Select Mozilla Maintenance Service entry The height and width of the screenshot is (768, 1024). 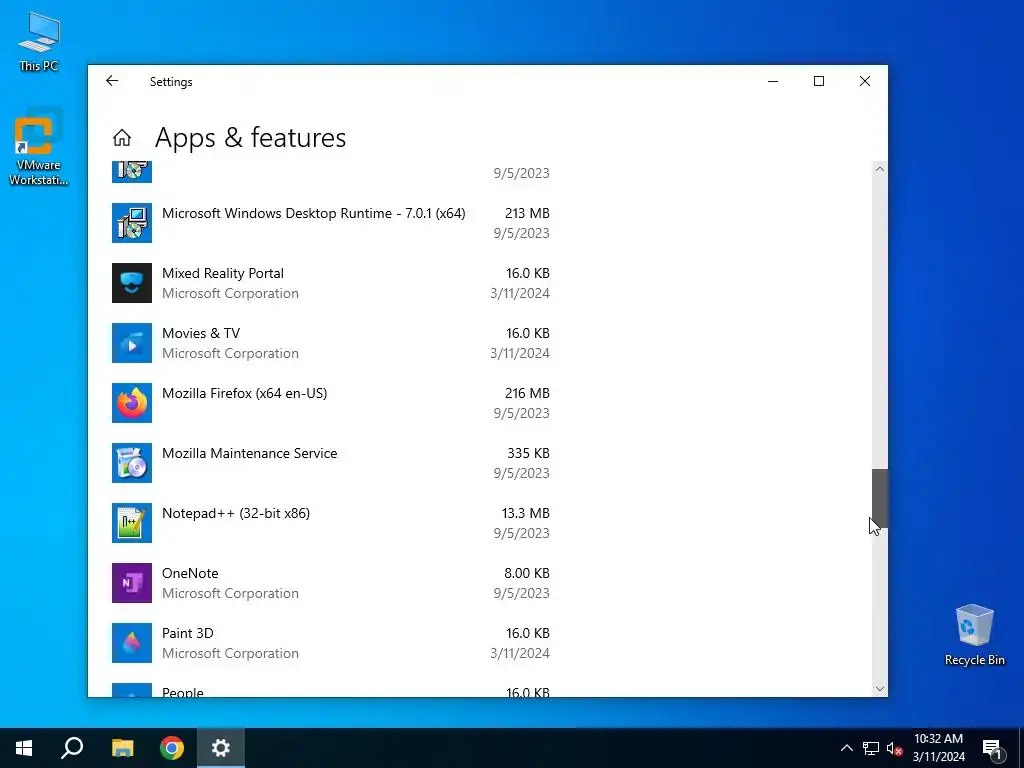[330, 463]
